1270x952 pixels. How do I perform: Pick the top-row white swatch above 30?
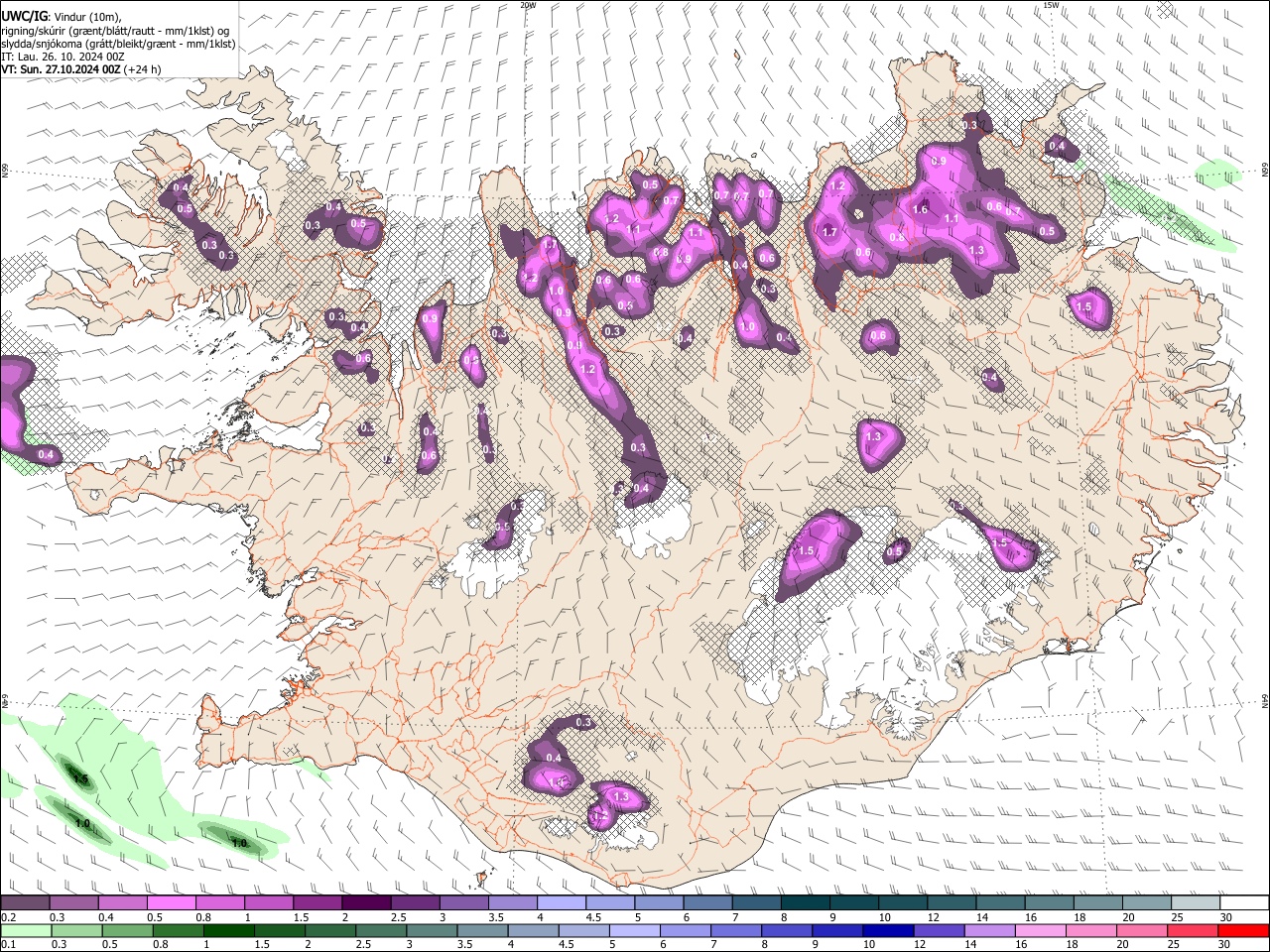1244,903
